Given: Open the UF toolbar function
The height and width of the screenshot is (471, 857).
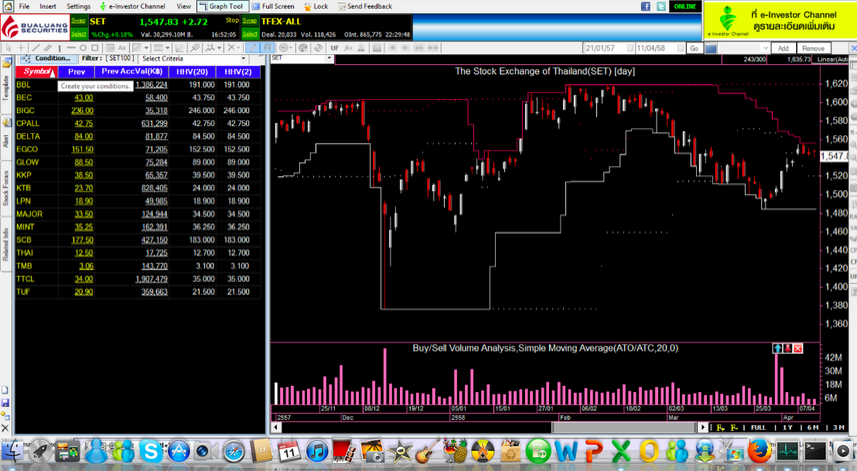Looking at the screenshot, I should [x=334, y=48].
